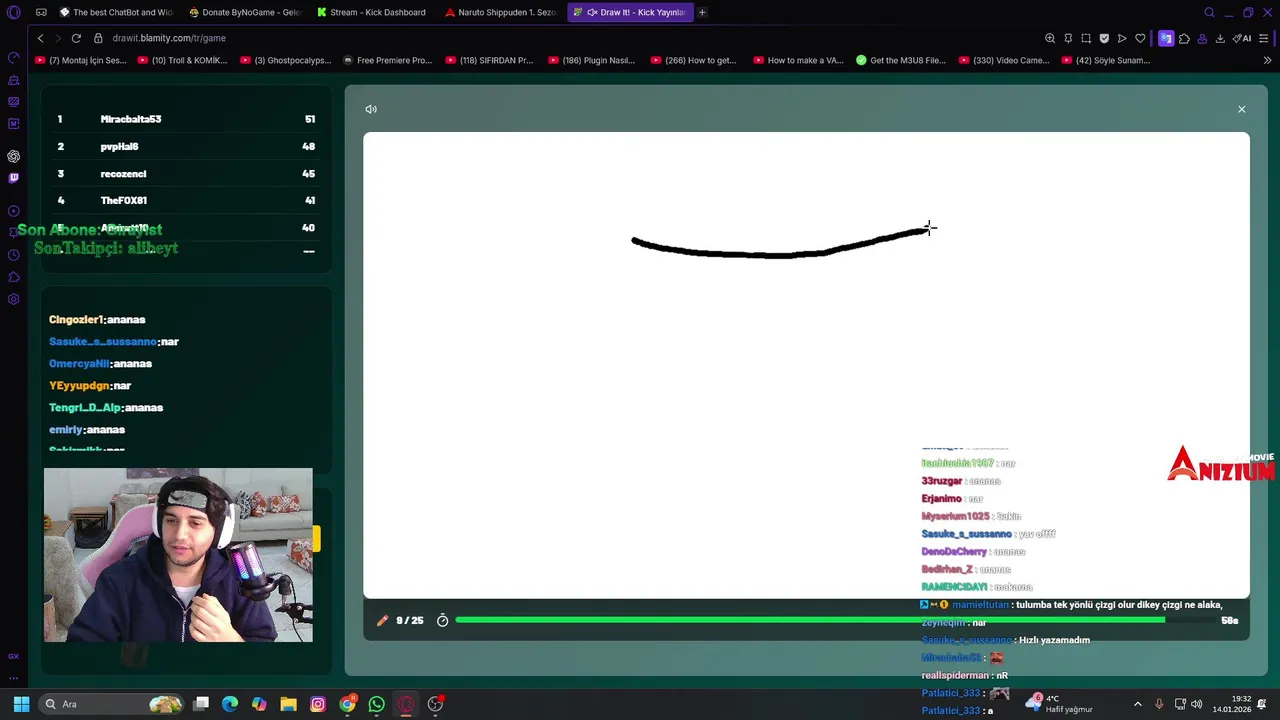
Task: Expand system tray hidden icons chevron
Action: pyautogui.click(x=1137, y=704)
